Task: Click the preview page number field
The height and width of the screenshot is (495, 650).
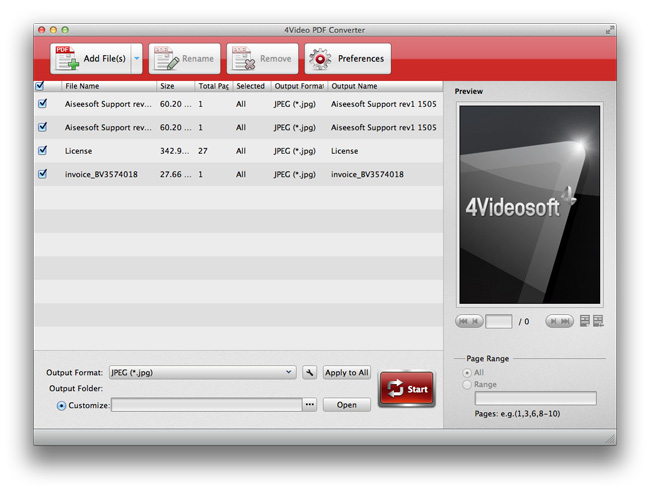Action: point(499,321)
